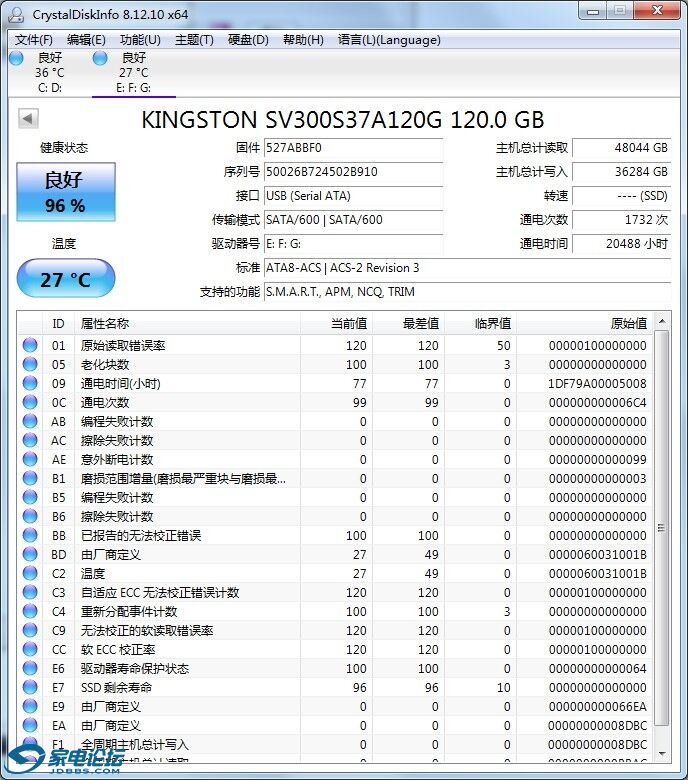Open the 硬盘(D) menu
This screenshot has width=688, height=780.
point(248,40)
